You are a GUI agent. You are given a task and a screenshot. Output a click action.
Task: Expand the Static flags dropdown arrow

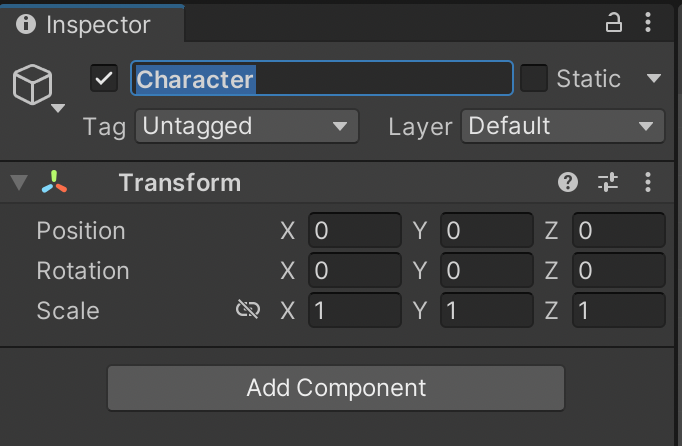click(654, 78)
